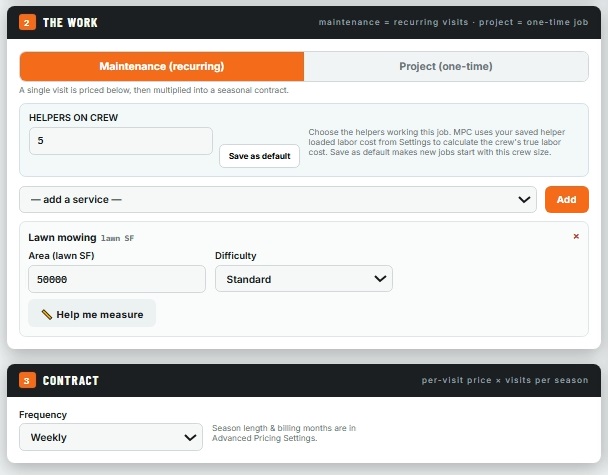Click the orange Add button
This screenshot has width=608, height=475.
click(x=567, y=199)
